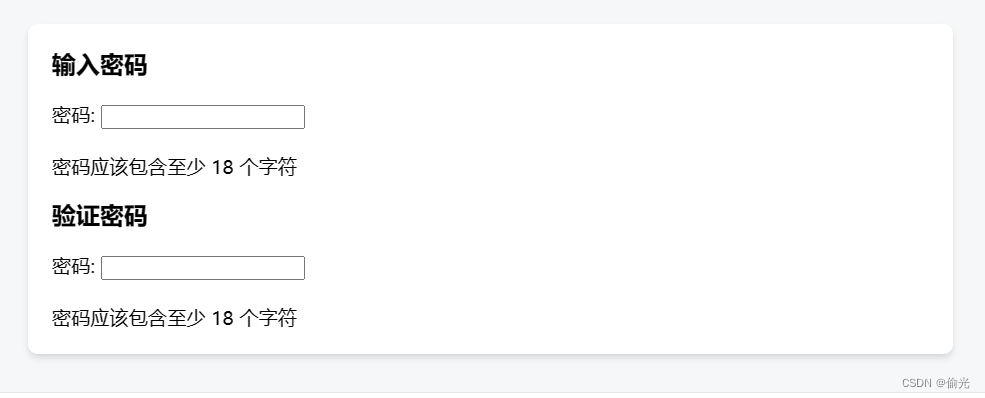Click the word 字符 in the first hint
Image resolution: width=985 pixels, height=398 pixels.
(278, 168)
